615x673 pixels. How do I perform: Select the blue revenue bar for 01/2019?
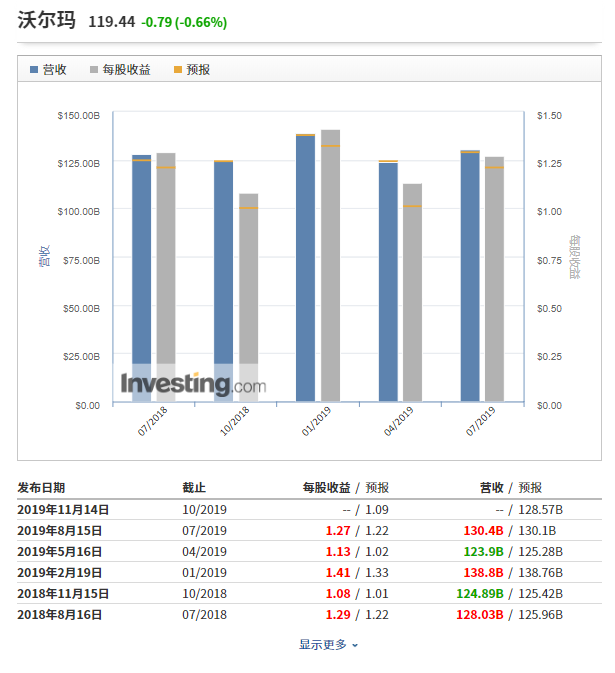pyautogui.click(x=306, y=268)
